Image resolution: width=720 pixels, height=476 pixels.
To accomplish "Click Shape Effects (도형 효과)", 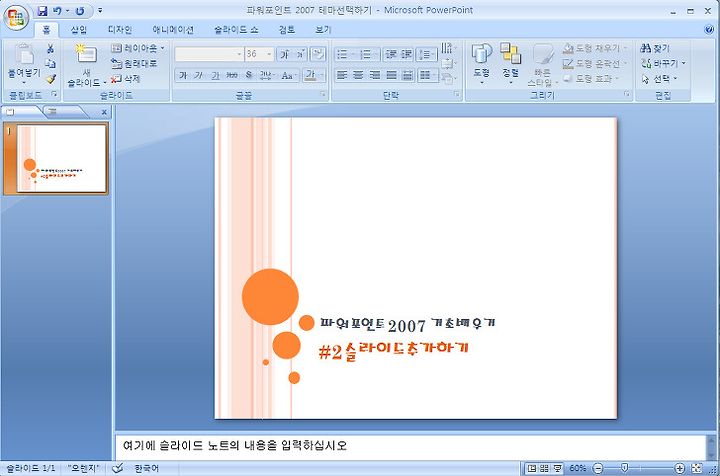I will pos(592,79).
